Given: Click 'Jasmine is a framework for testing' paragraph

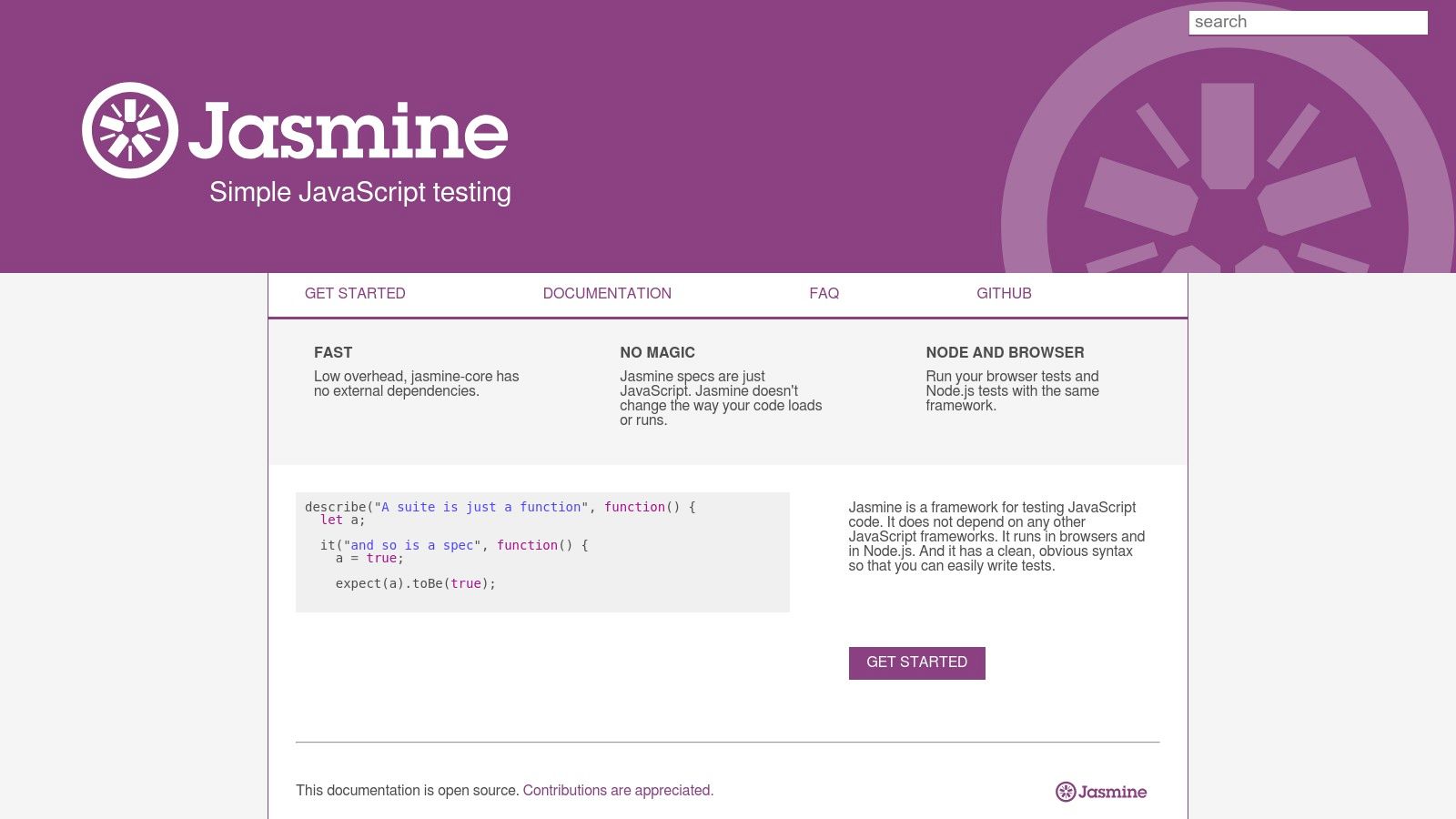Looking at the screenshot, I should (996, 536).
